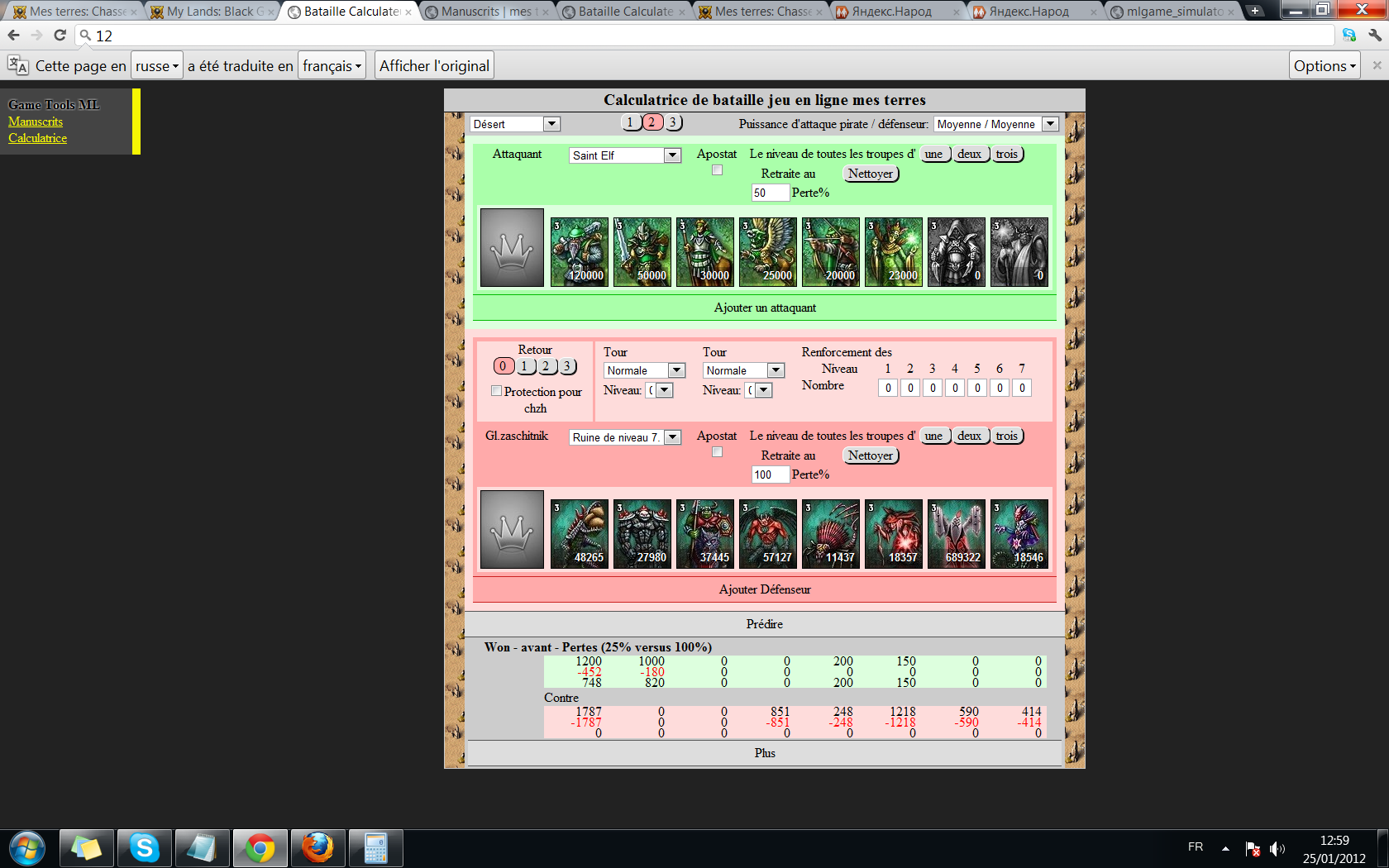Select the defender unit icon with 57127 troops
Image resolution: width=1389 pixels, height=868 pixels.
[x=767, y=533]
